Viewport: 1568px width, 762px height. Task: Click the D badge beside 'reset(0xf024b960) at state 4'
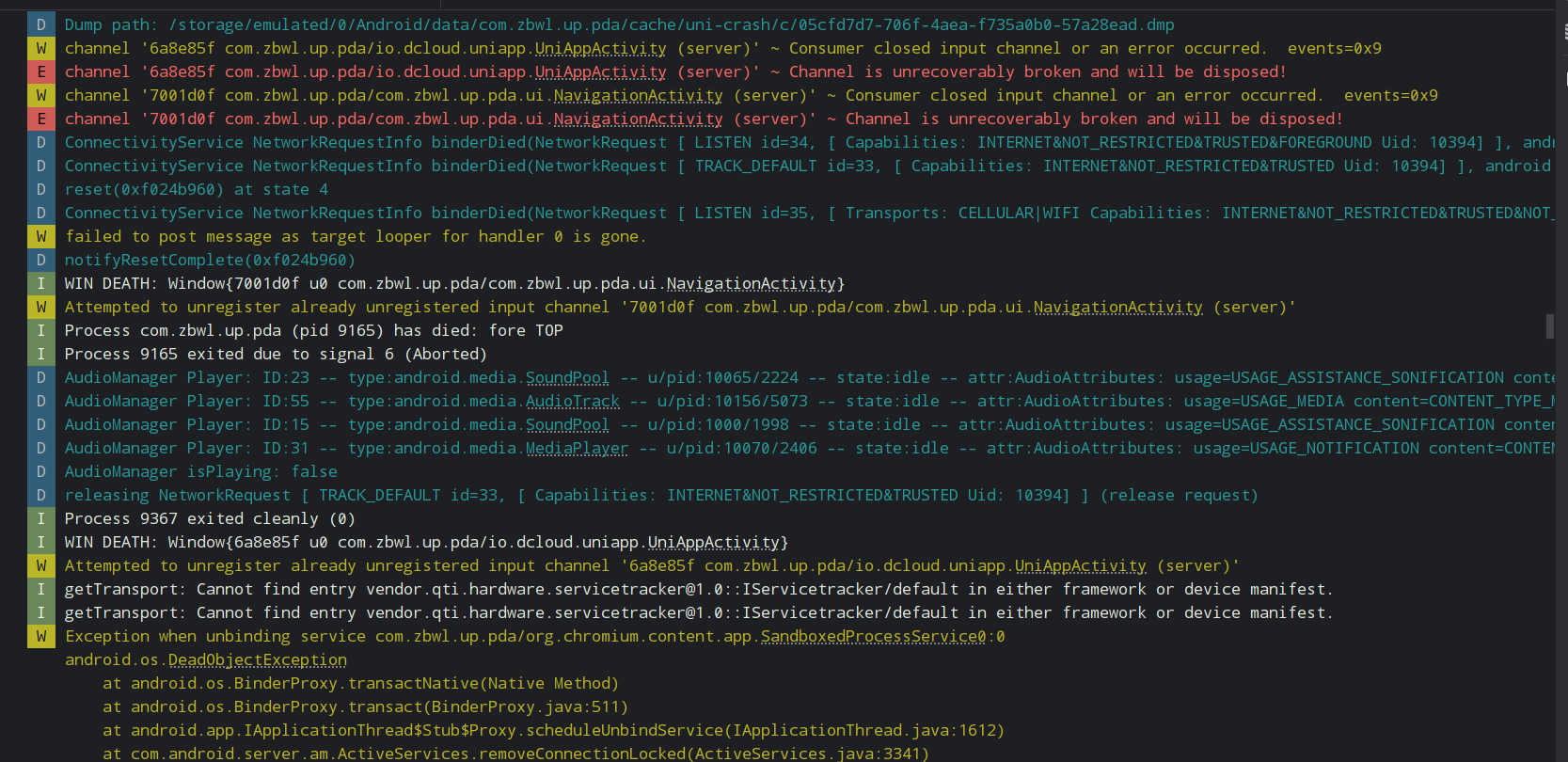[41, 189]
